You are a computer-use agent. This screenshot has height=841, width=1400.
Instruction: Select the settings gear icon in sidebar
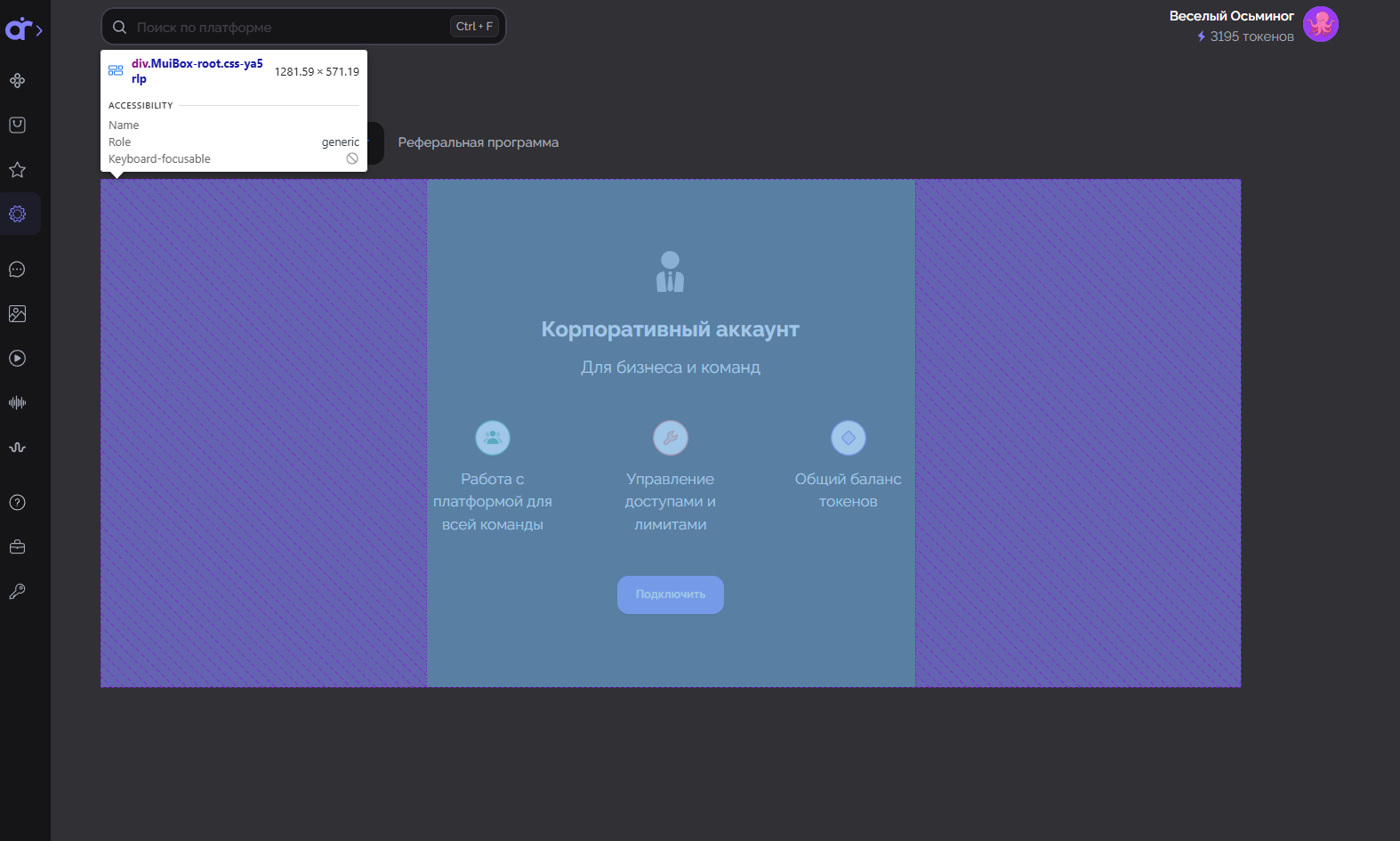tap(17, 214)
